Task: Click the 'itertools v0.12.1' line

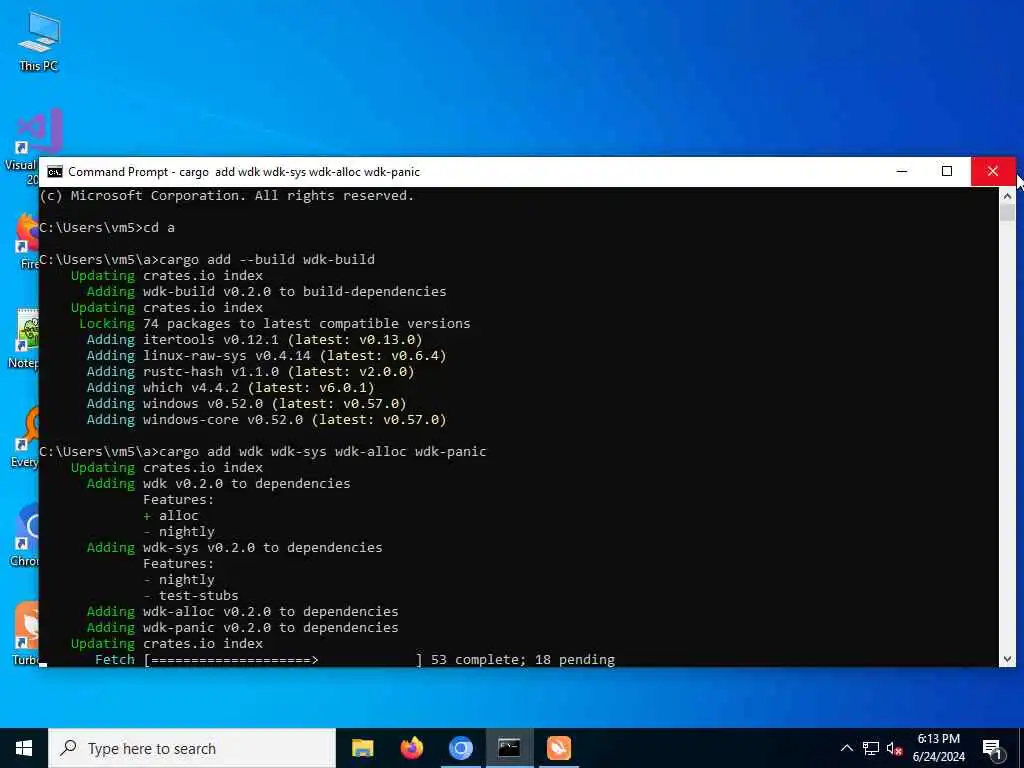Action: point(255,340)
